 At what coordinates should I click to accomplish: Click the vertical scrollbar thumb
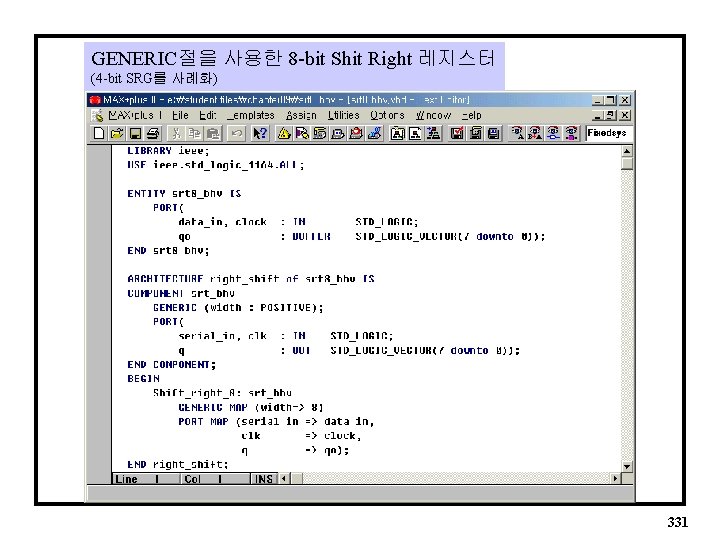click(627, 163)
